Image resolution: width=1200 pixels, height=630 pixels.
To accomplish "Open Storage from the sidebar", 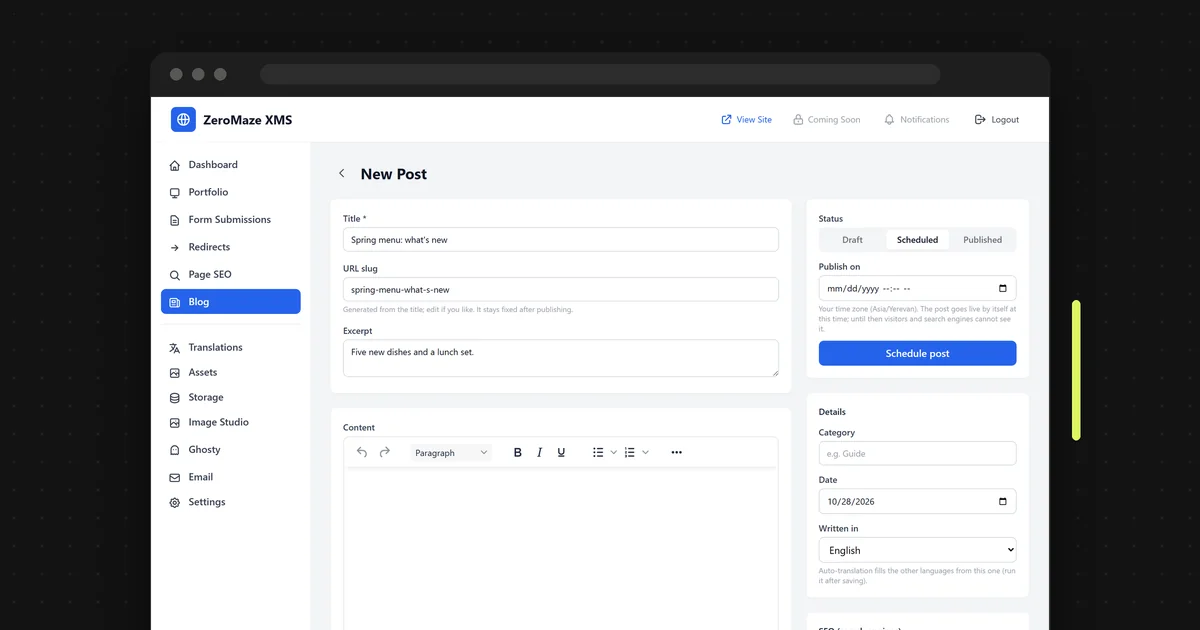I will [x=231, y=397].
